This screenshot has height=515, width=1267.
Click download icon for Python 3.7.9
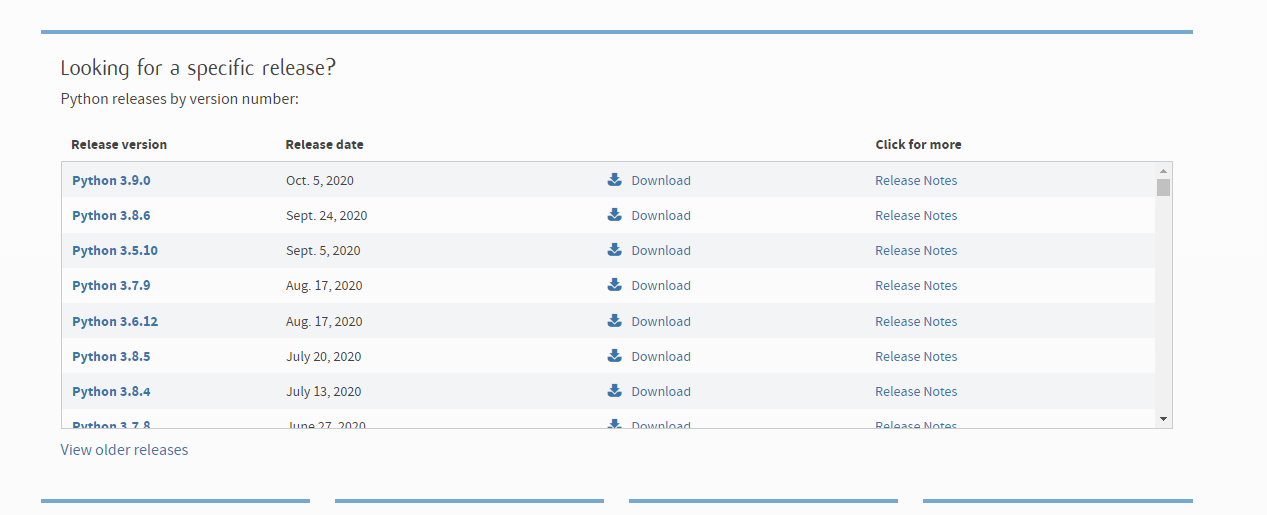coord(615,285)
